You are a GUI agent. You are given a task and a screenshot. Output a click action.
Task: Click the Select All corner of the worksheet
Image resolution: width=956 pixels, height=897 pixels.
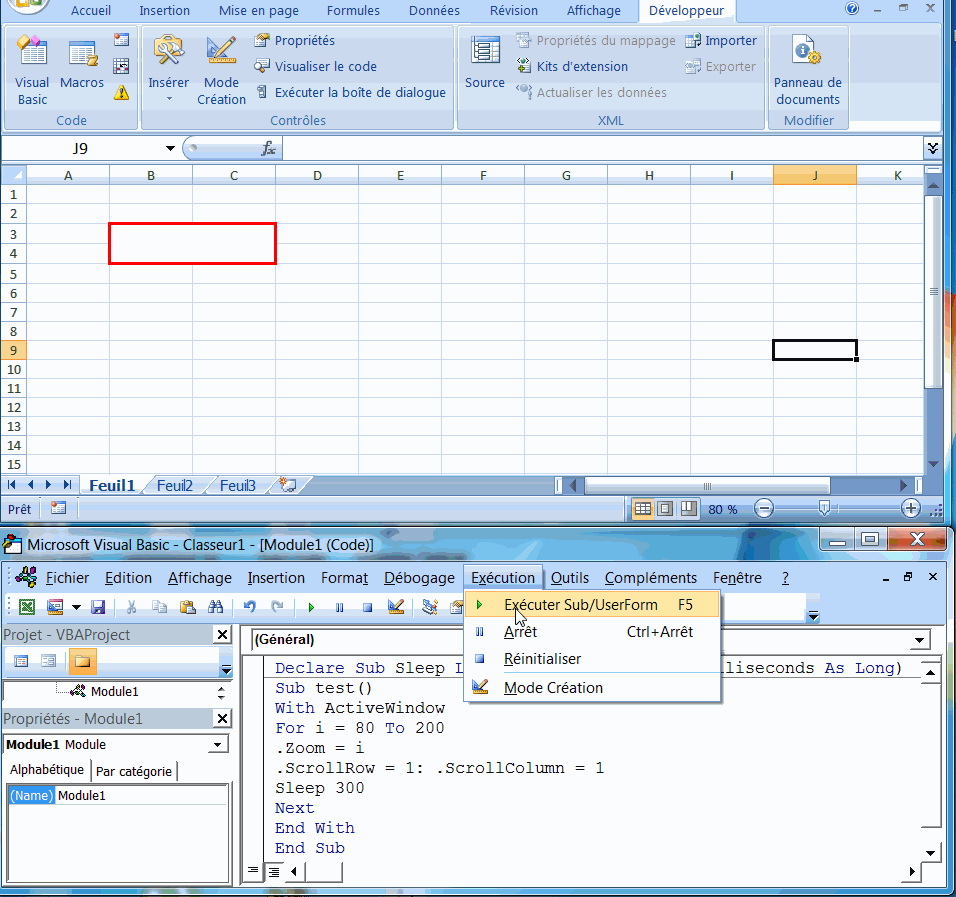click(x=13, y=176)
